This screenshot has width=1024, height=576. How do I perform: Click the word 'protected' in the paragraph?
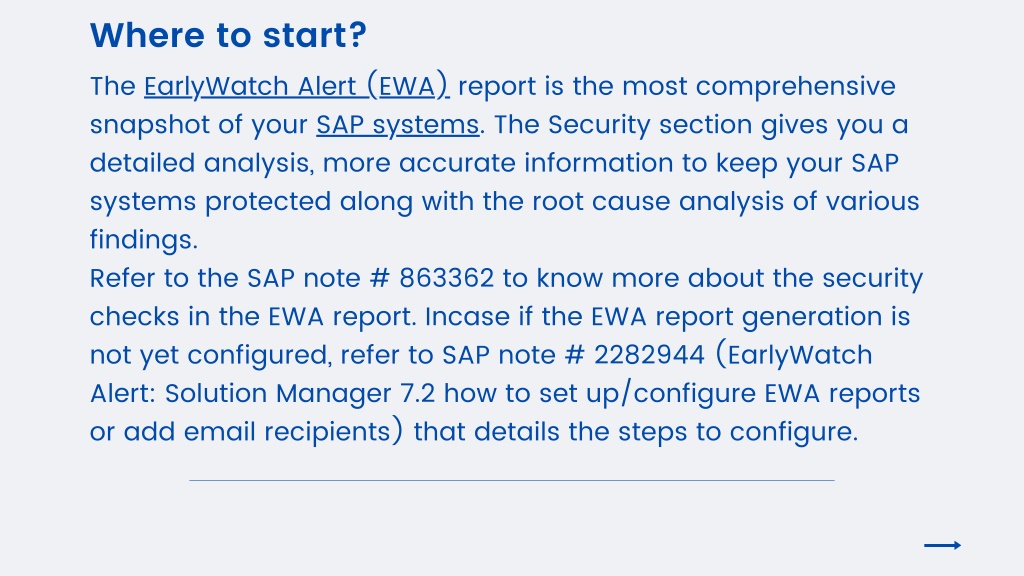[268, 201]
